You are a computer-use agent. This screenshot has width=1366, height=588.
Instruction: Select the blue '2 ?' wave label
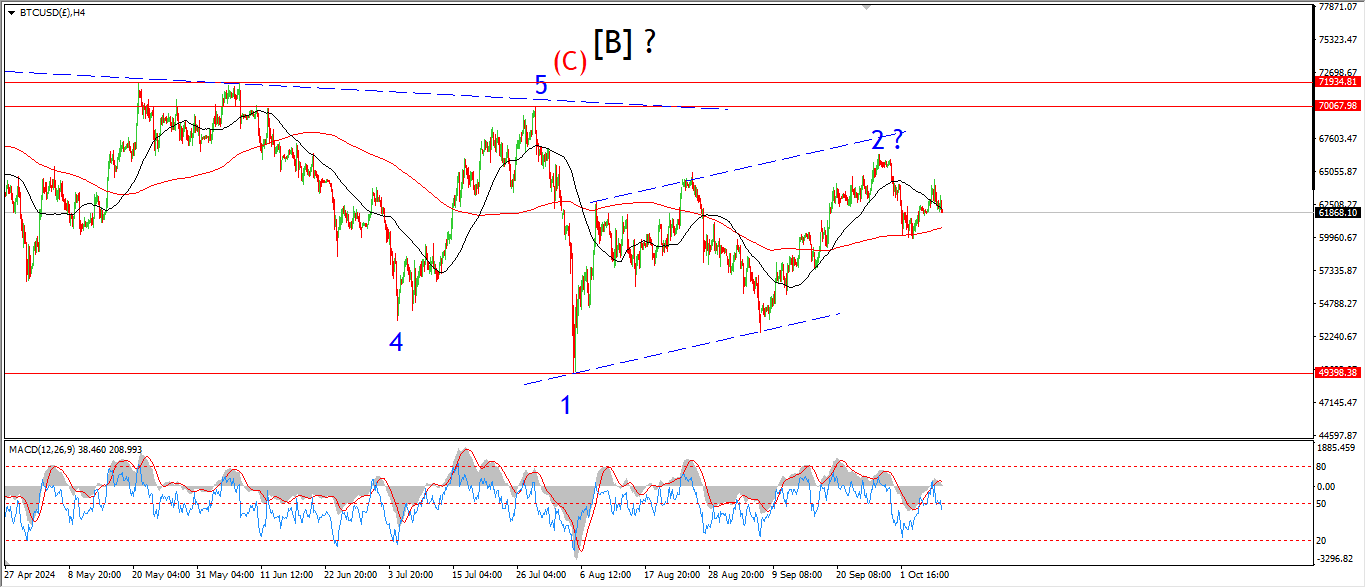point(887,140)
